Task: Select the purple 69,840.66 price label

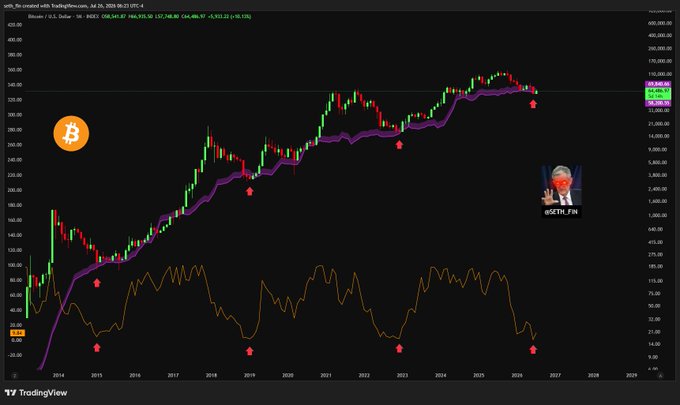Action: [x=658, y=84]
